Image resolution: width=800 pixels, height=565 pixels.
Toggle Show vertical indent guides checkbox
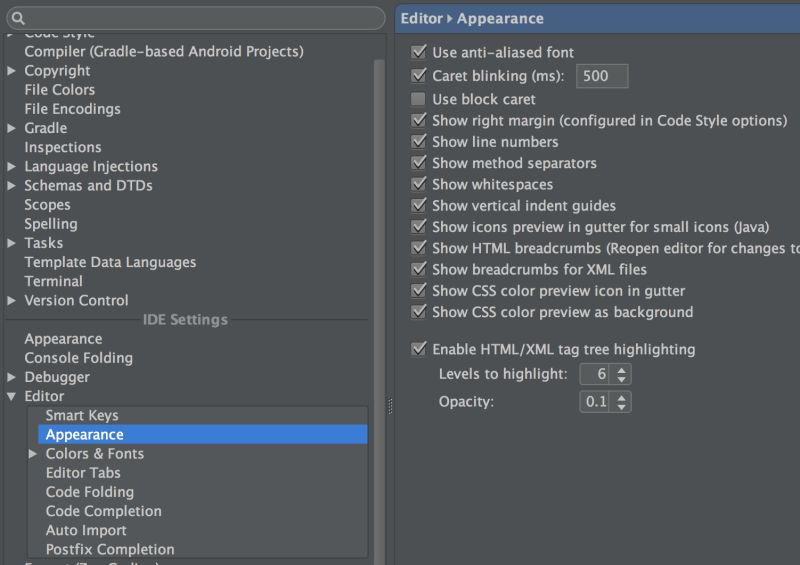coord(418,205)
